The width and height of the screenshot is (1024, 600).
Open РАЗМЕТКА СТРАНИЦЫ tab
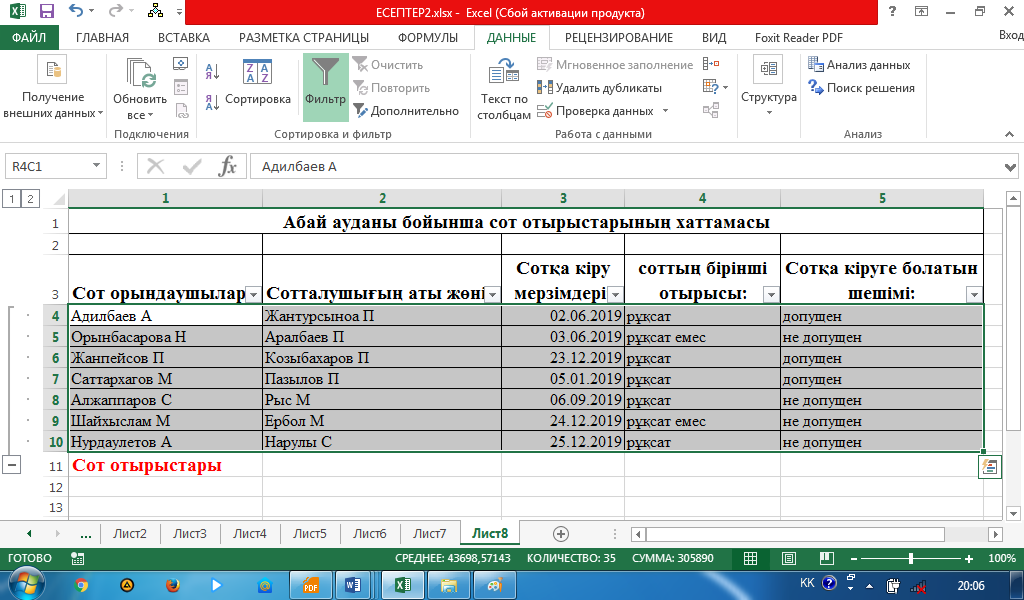click(304, 37)
